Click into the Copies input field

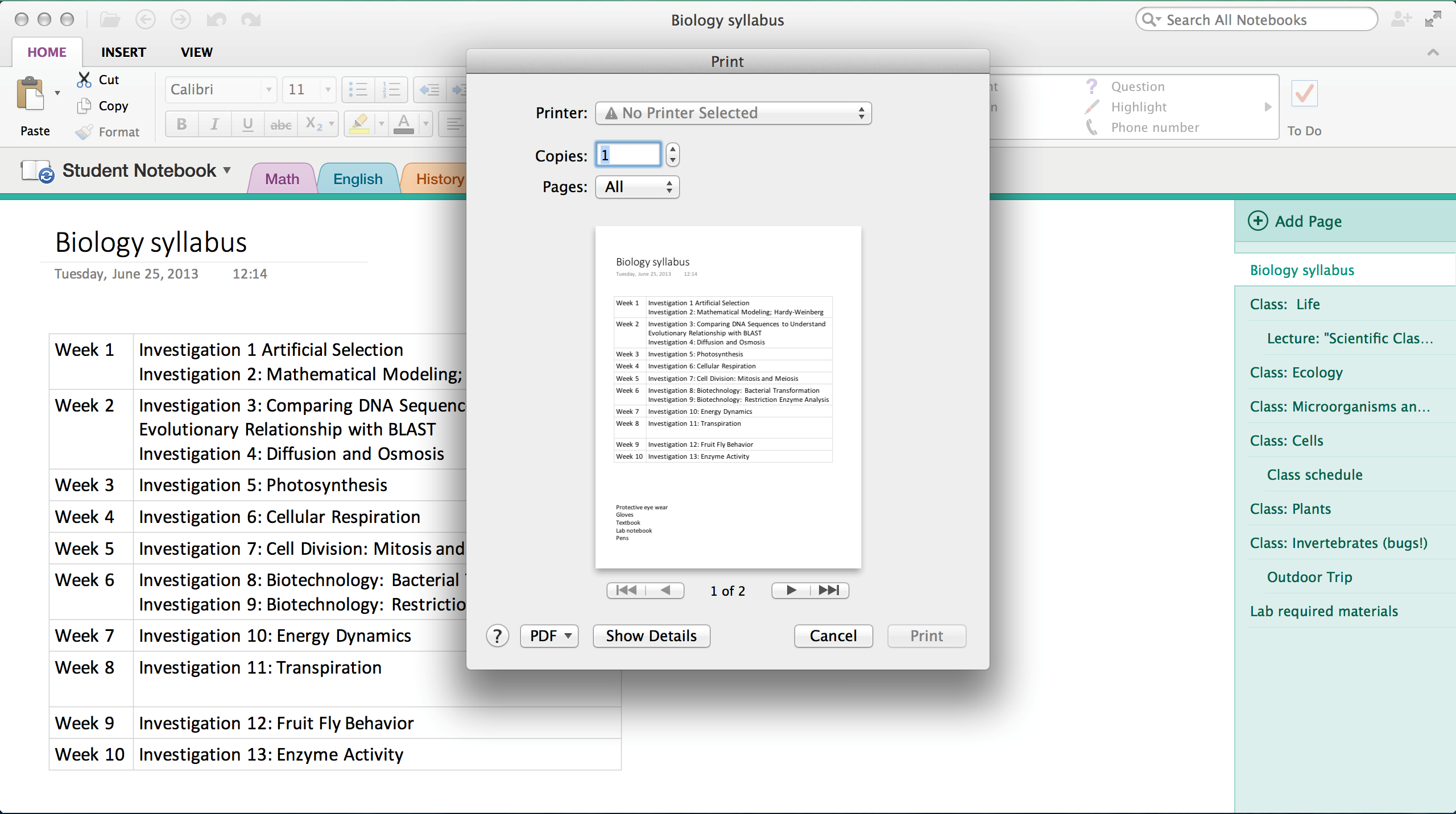tap(628, 155)
